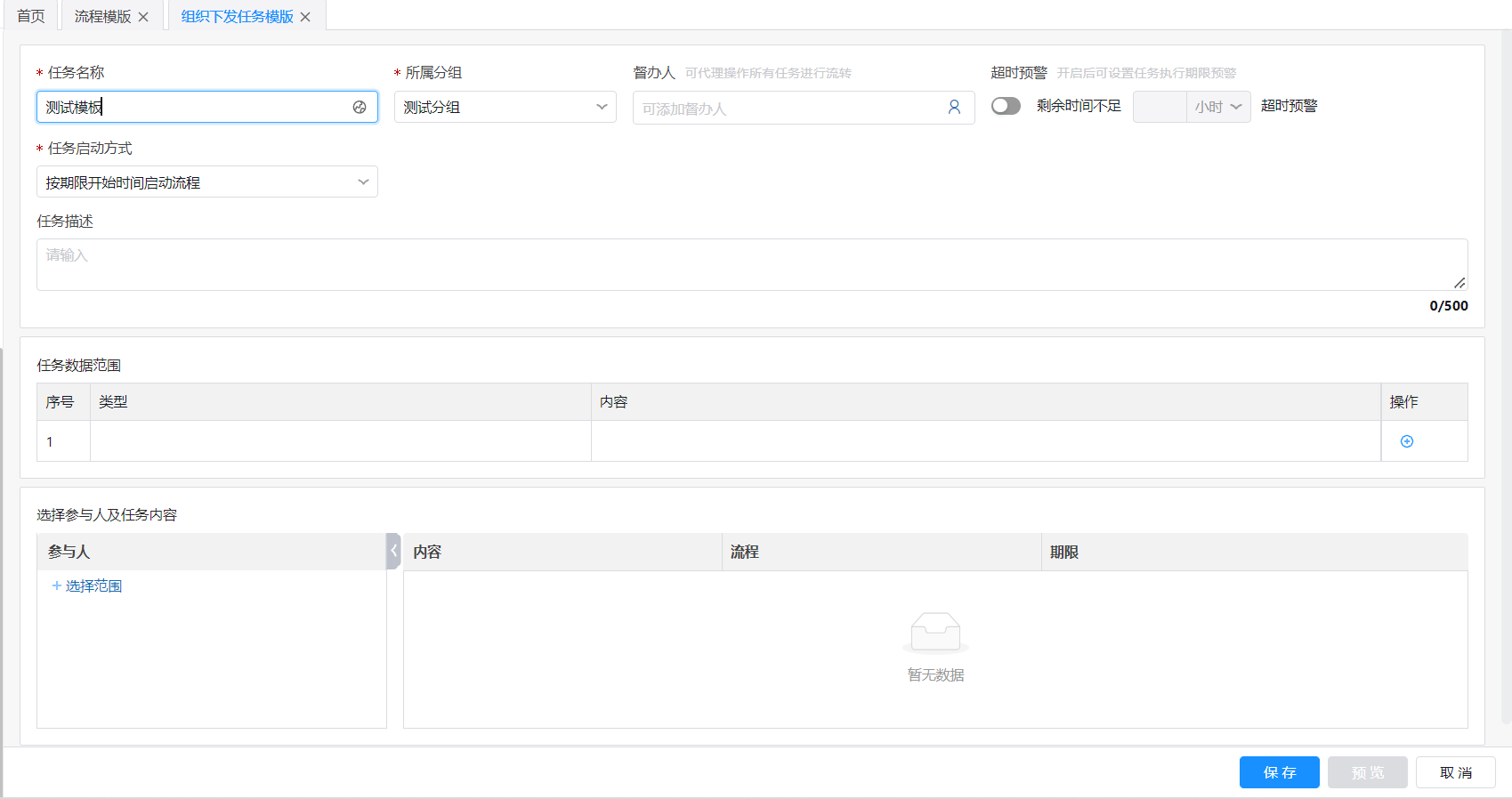This screenshot has height=799, width=1512.
Task: Click the 督办人 input field
Action: pyautogui.click(x=788, y=108)
